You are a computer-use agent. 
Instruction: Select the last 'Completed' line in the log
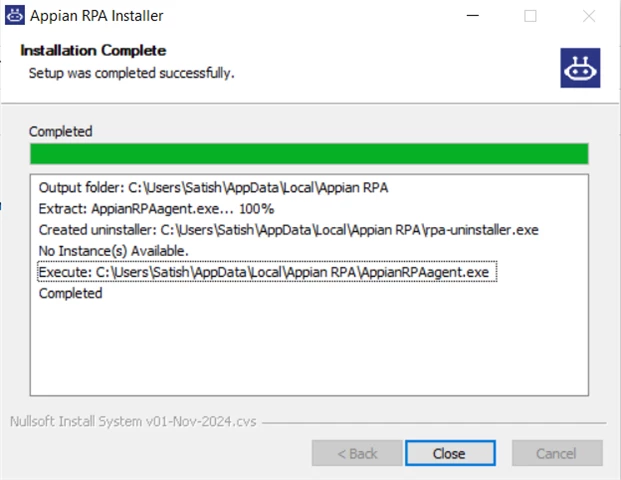(70, 293)
